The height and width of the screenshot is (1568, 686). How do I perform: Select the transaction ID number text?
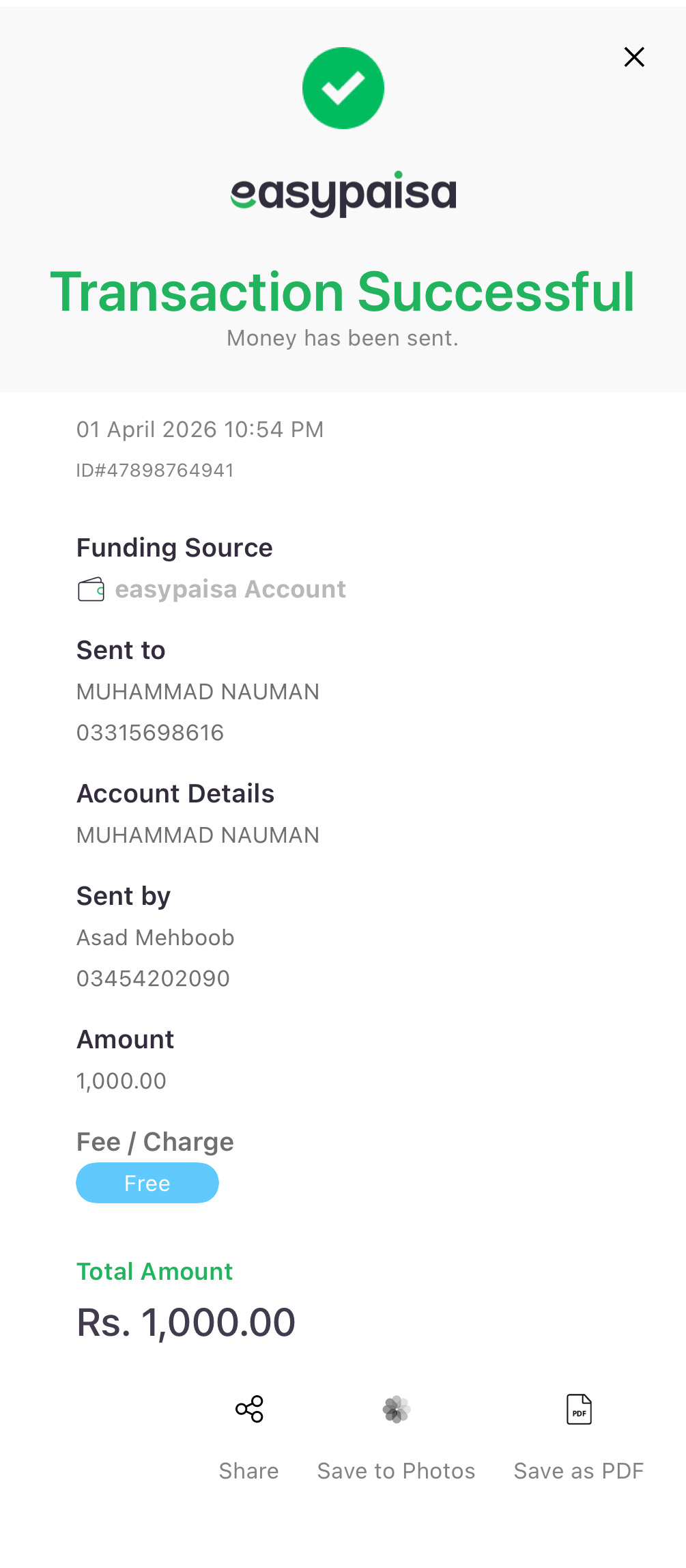tap(156, 471)
